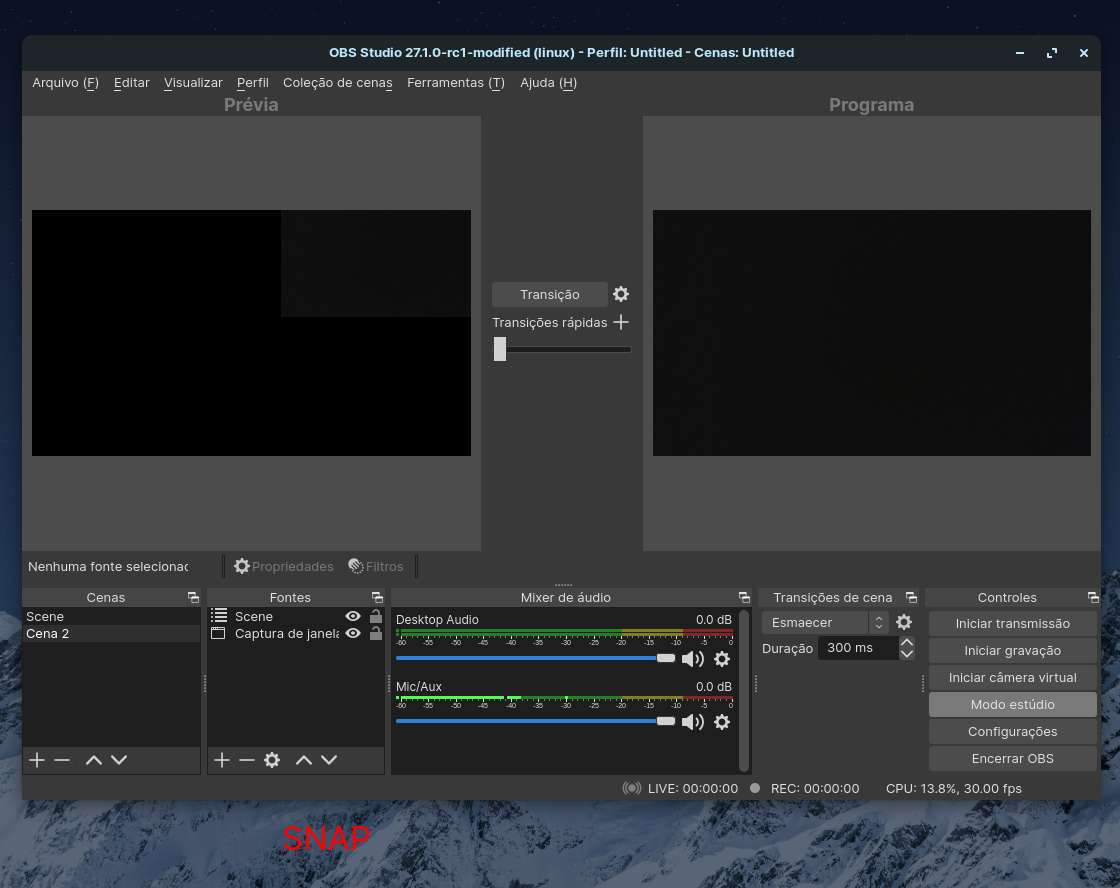Screen dimensions: 1120x888
Task: Adjust the Desktop Audio volume slider
Action: [x=535, y=658]
